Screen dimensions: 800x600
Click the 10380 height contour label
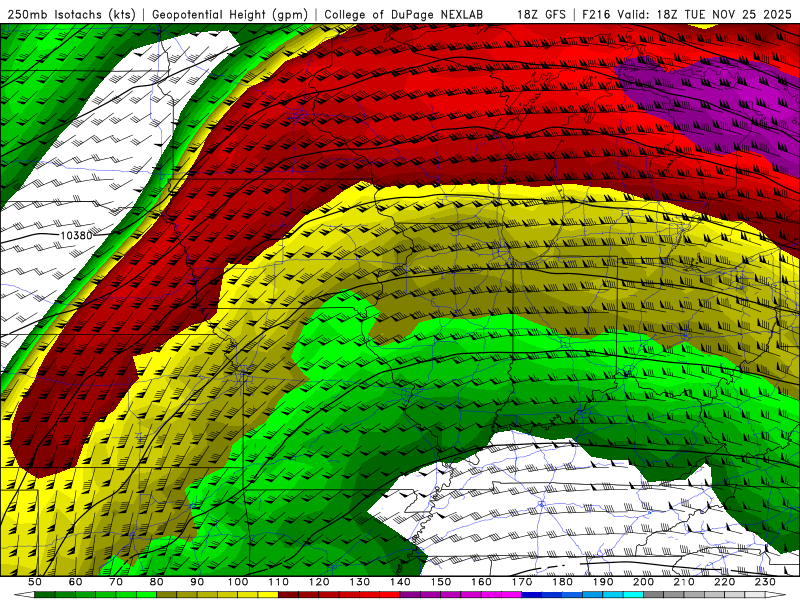[x=77, y=235]
